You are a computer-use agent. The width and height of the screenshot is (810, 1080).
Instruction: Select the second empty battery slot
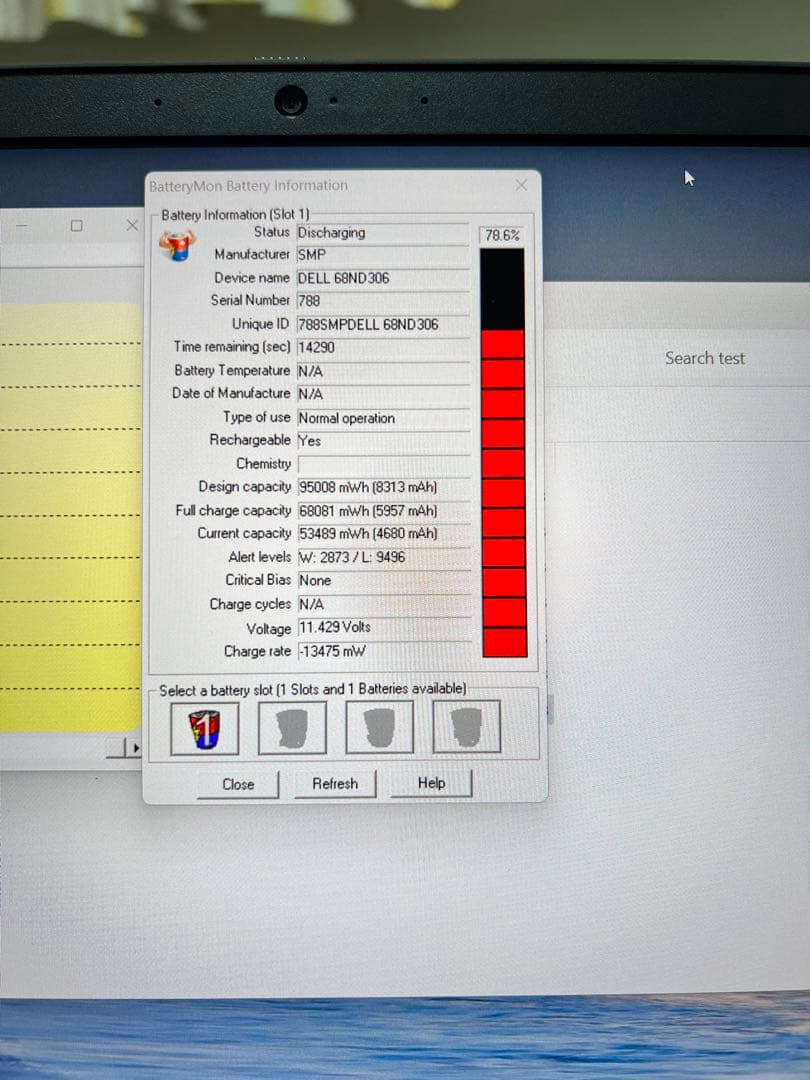[x=292, y=727]
